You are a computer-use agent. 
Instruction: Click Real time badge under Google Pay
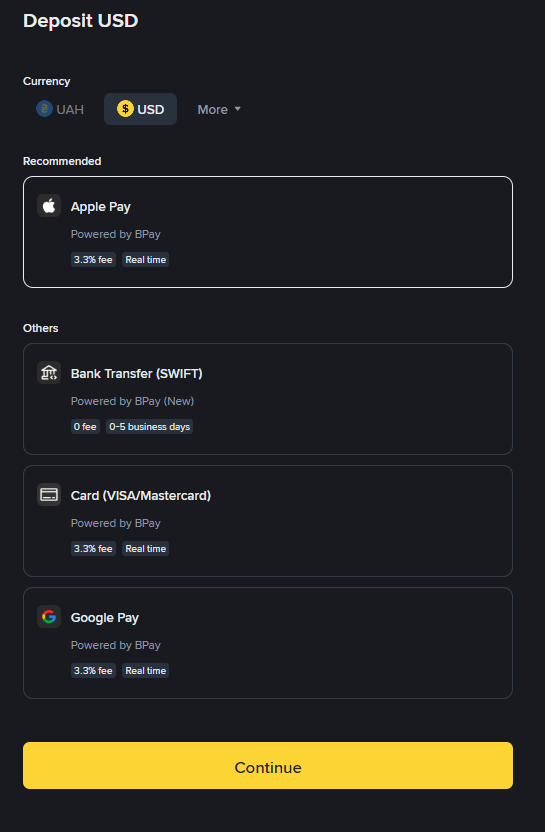pyautogui.click(x=145, y=671)
